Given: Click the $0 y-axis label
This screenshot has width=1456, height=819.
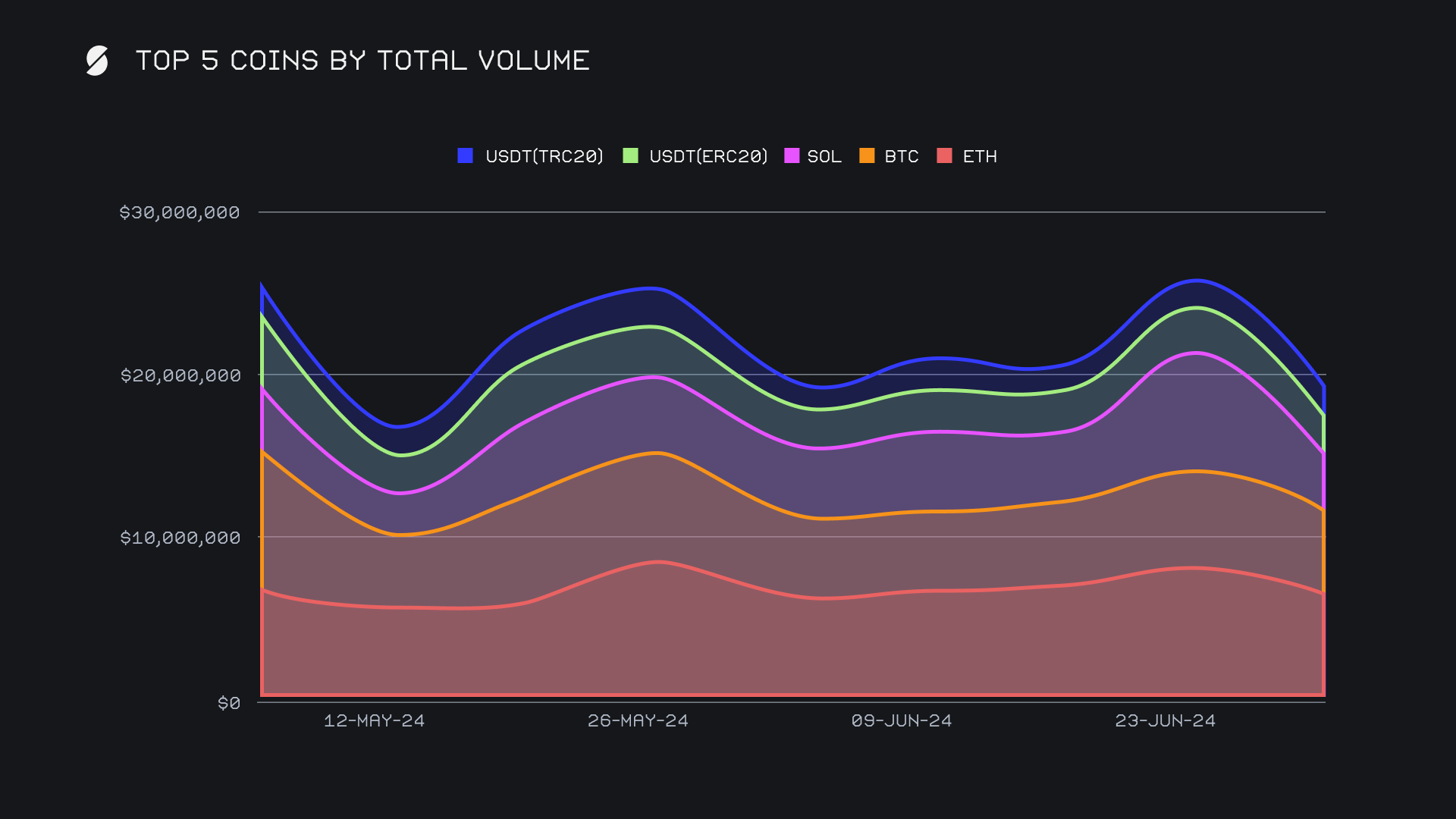Looking at the screenshot, I should pyautogui.click(x=228, y=703).
